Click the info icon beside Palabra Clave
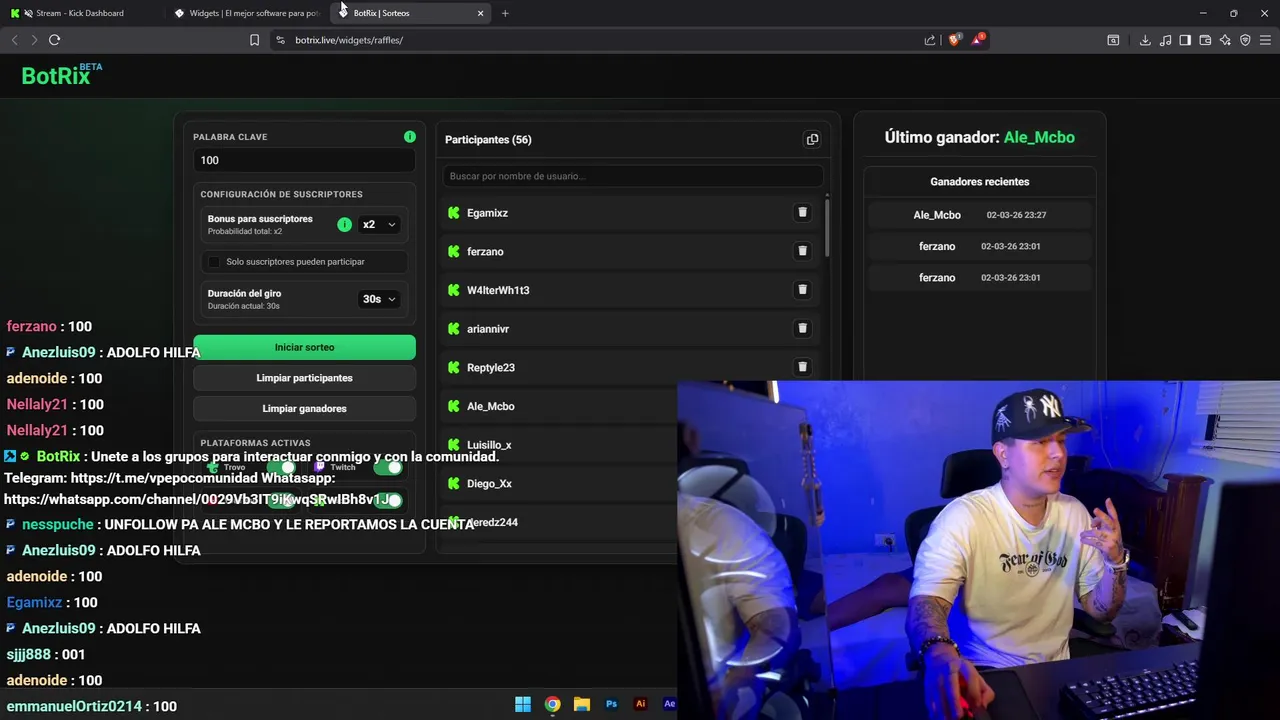Viewport: 1280px width, 720px height. (x=410, y=137)
